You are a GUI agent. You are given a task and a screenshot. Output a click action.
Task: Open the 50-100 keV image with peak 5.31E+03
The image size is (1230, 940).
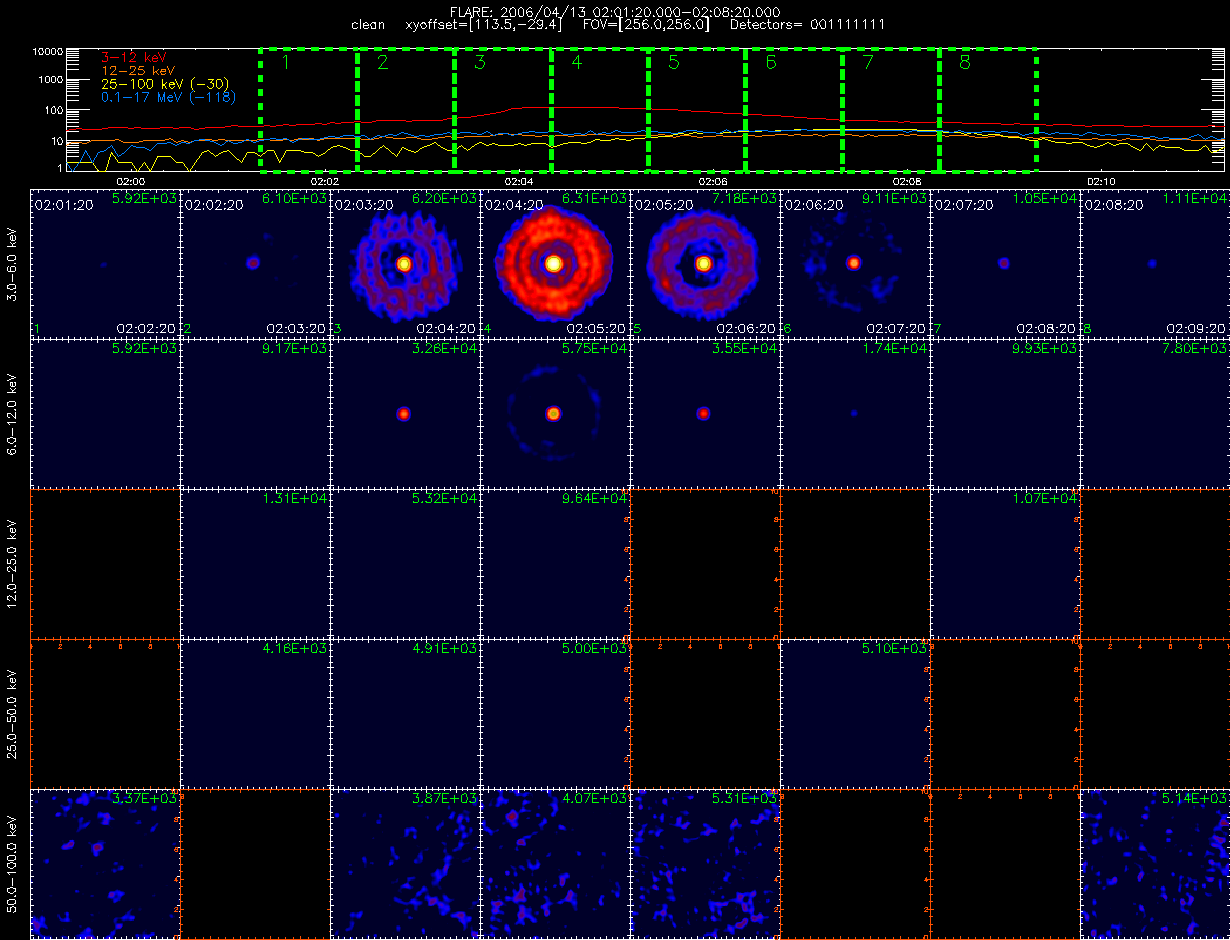click(705, 863)
